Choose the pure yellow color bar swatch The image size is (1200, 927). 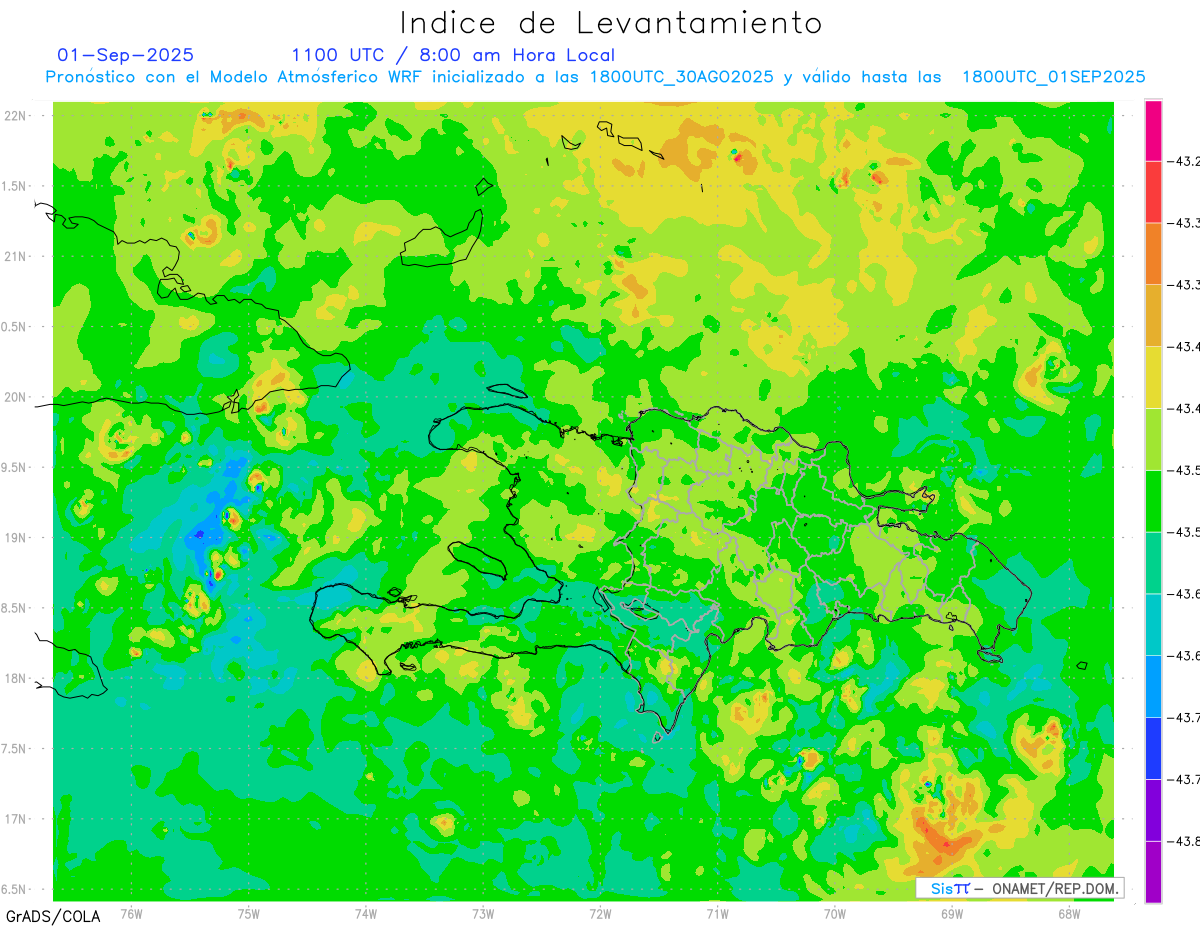click(1153, 377)
